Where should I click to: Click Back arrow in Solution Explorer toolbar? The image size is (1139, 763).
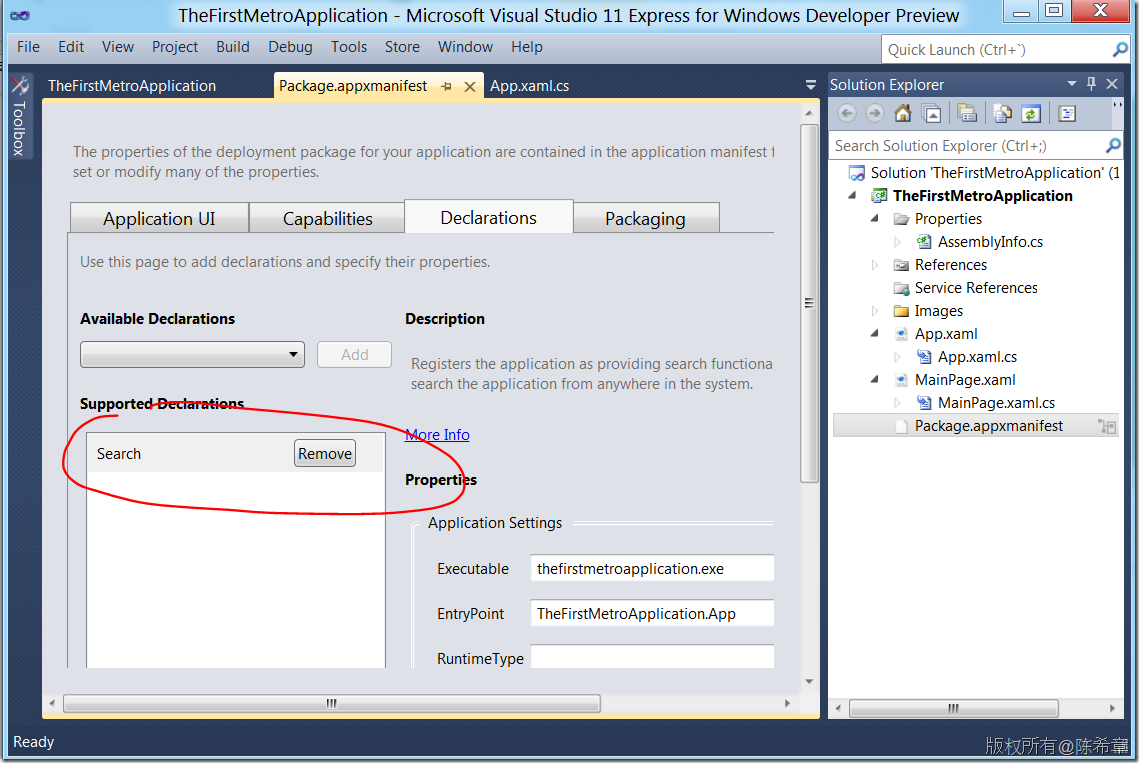pyautogui.click(x=846, y=113)
